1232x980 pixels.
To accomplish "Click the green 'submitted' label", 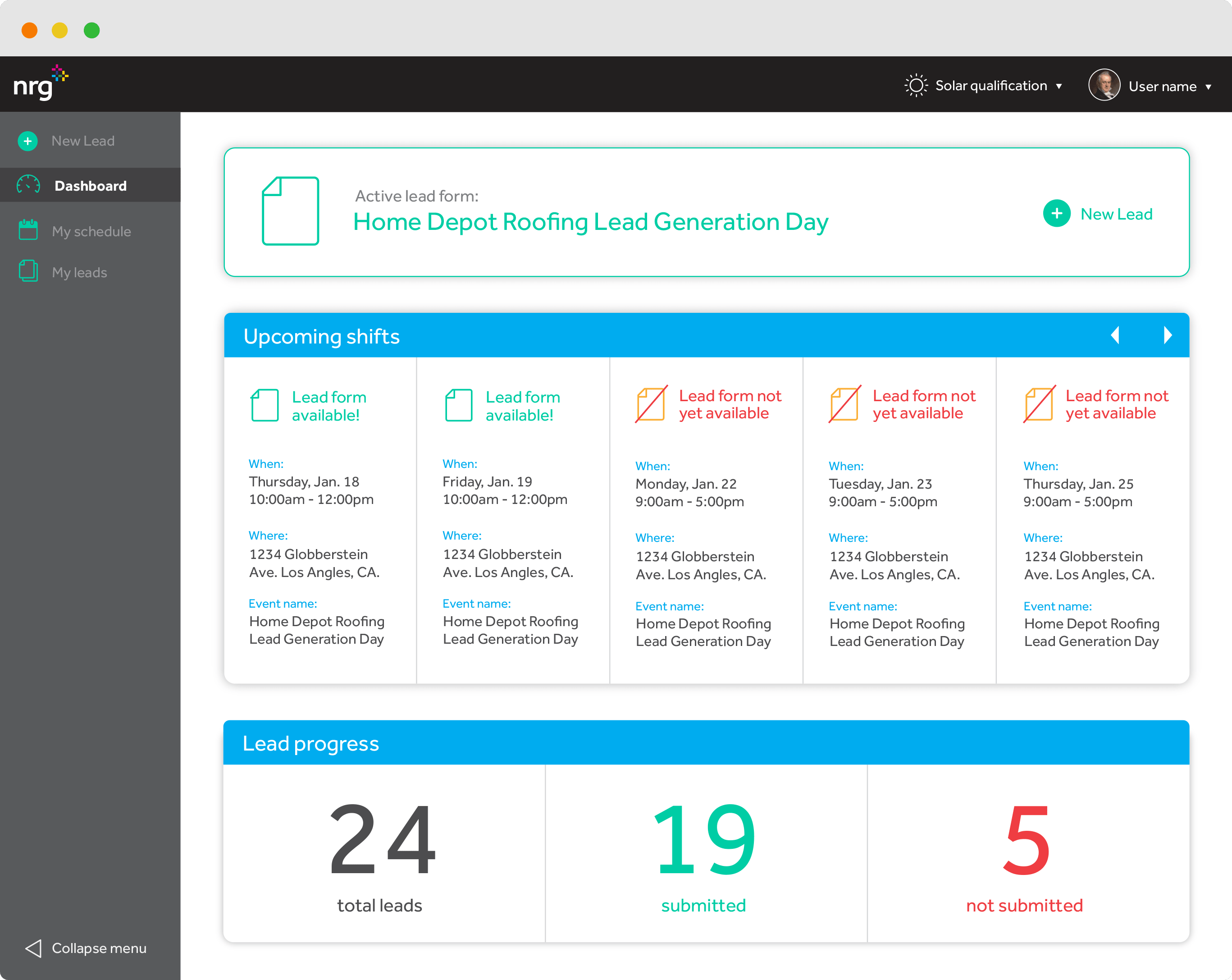I will point(703,905).
